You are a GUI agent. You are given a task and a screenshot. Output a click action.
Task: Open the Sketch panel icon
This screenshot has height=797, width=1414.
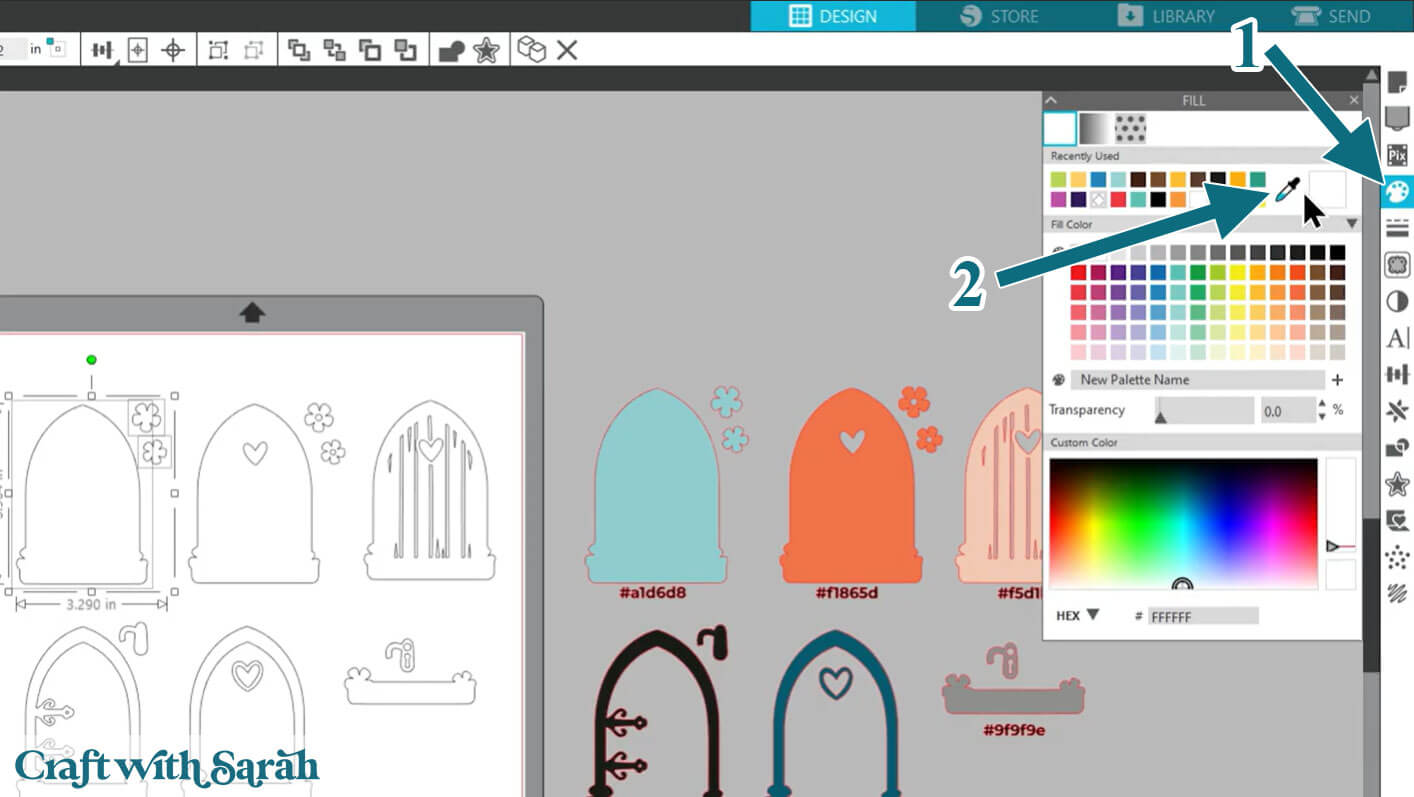[x=1397, y=594]
